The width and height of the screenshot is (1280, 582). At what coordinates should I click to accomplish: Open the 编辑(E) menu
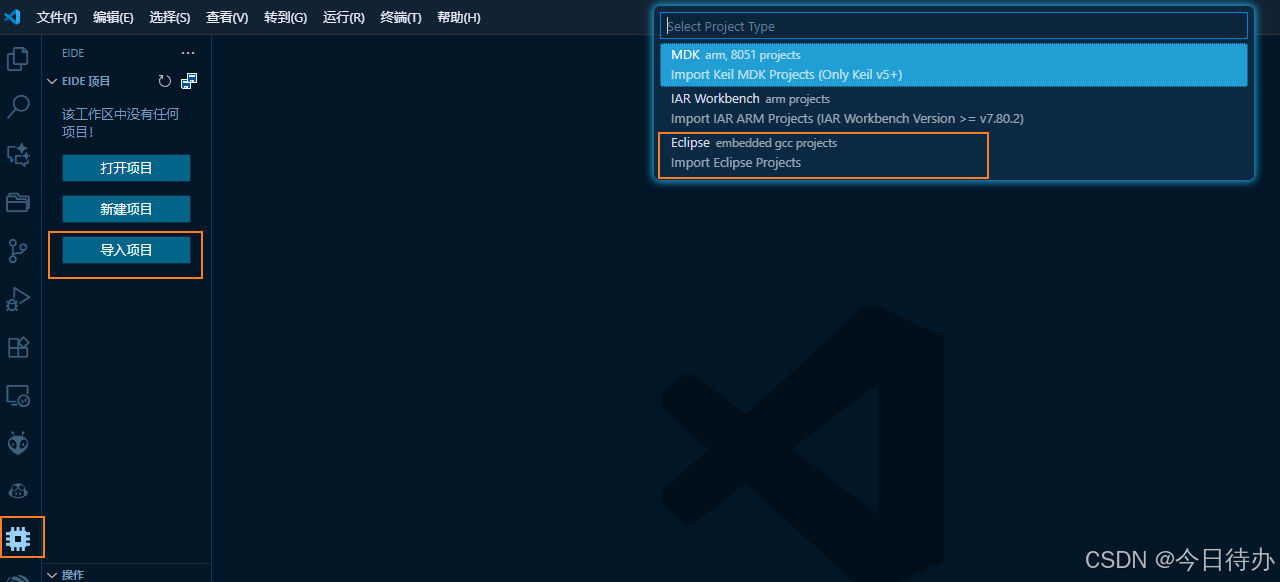click(x=113, y=17)
